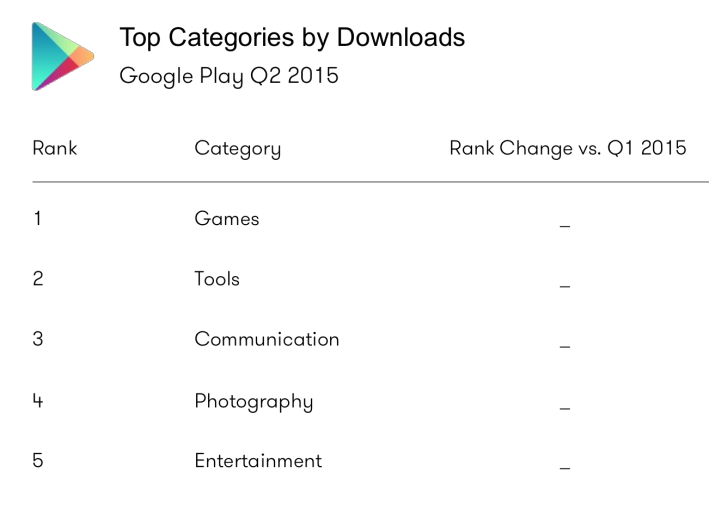Click rank number 3 in the table
The image size is (726, 508).
coord(38,339)
